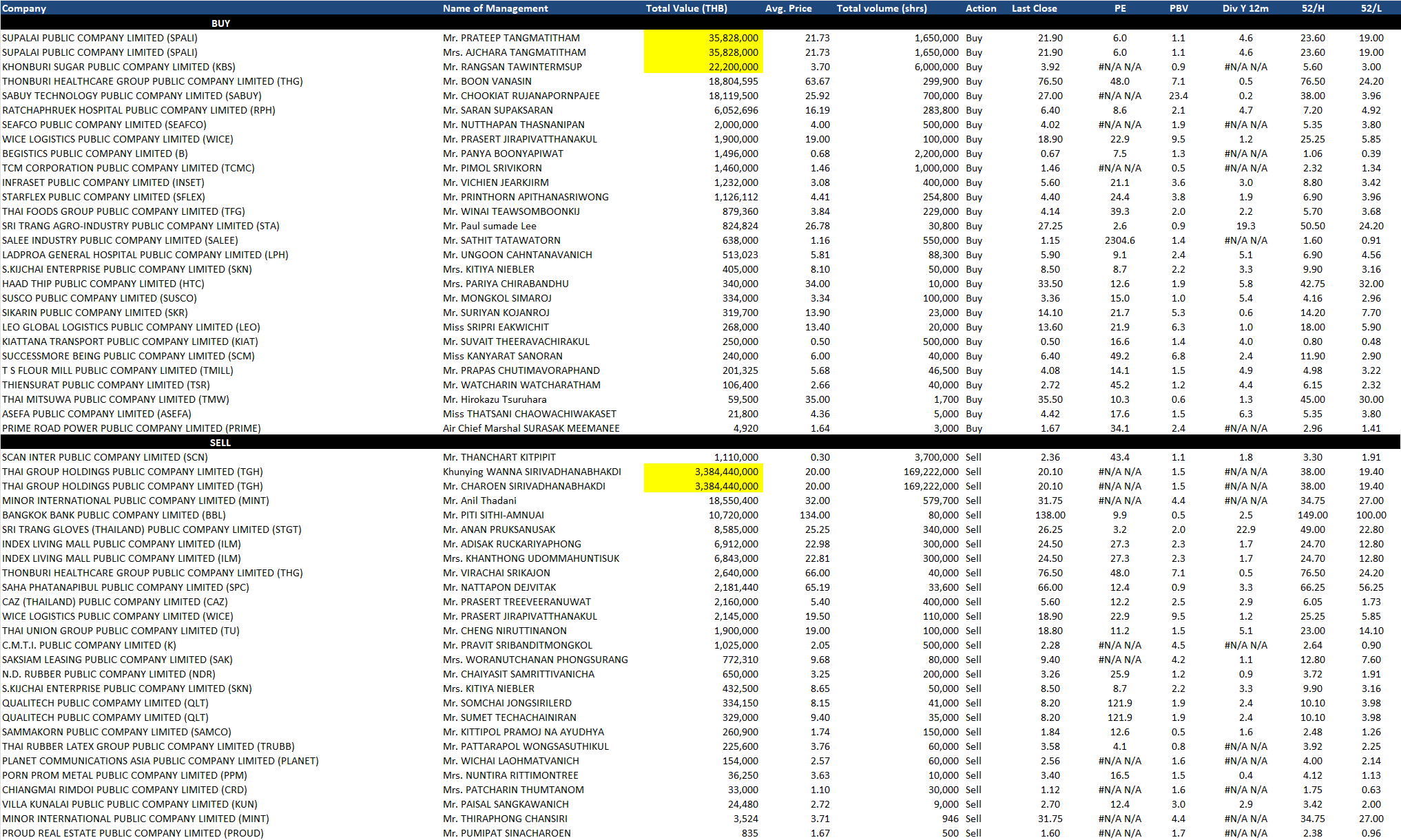1401x840 pixels.
Task: Click Miss SRIPRI EAKWICHIT cell
Action: click(x=495, y=327)
